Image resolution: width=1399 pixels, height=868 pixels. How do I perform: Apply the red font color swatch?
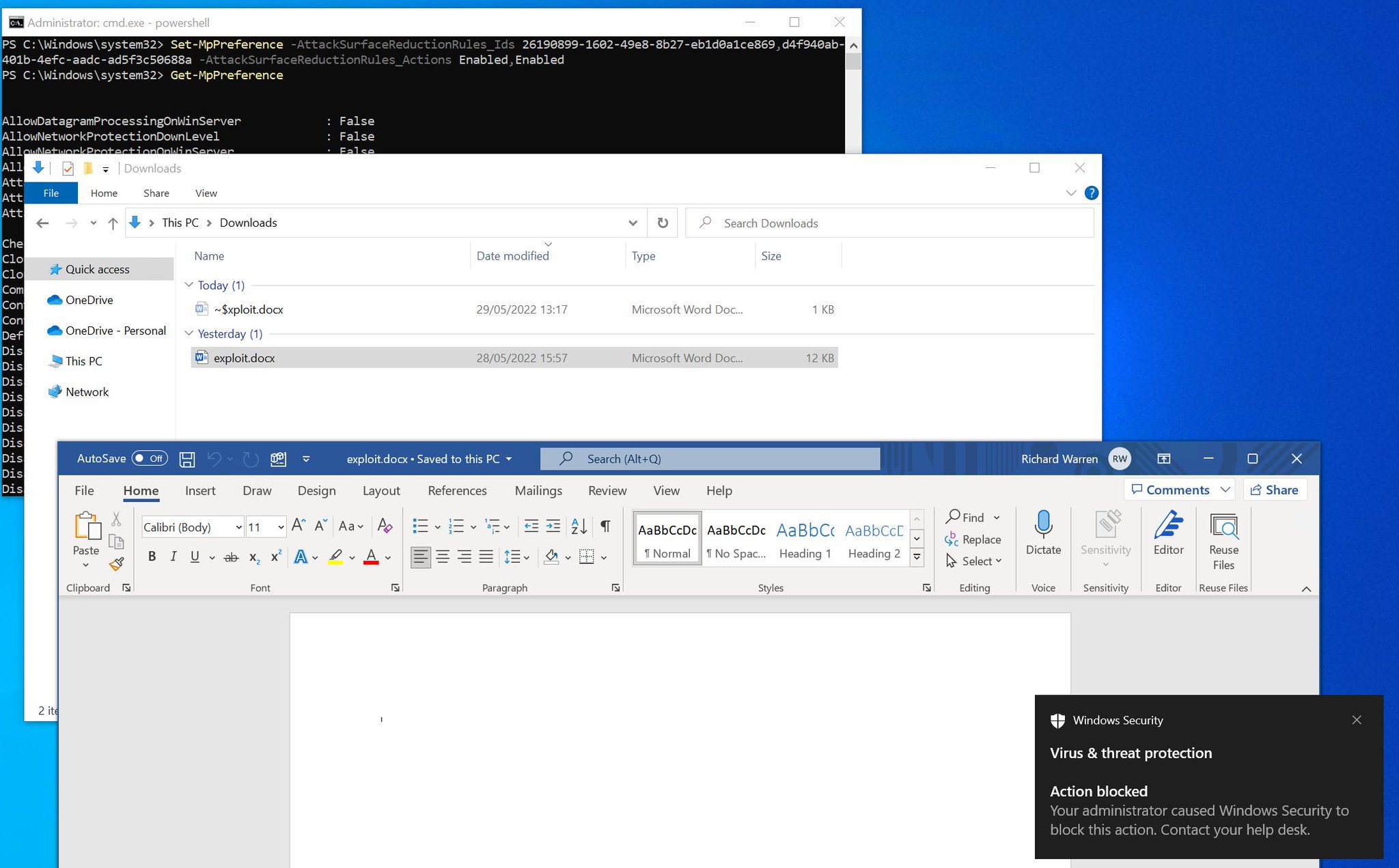click(x=371, y=557)
